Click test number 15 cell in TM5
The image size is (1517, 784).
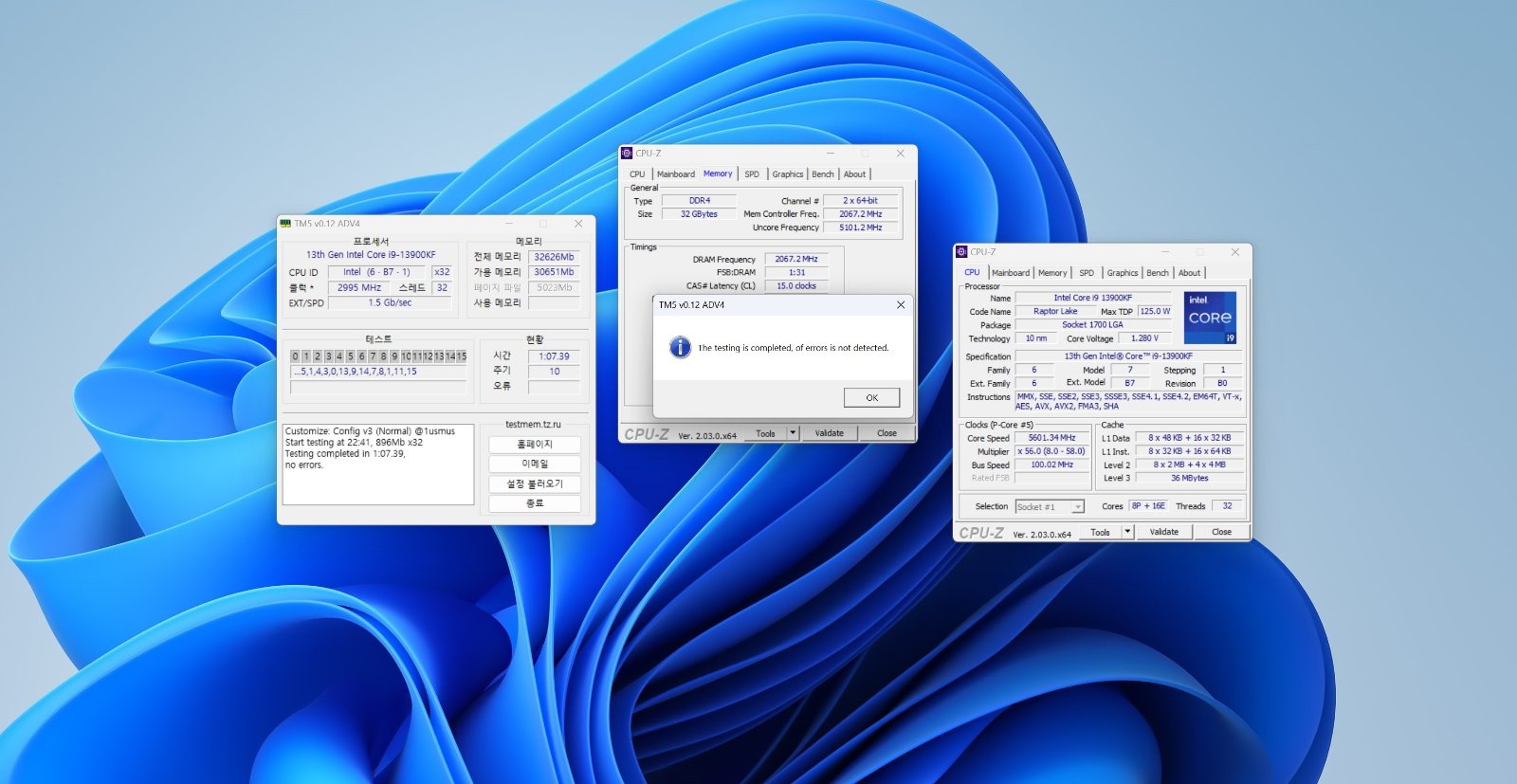pos(462,356)
